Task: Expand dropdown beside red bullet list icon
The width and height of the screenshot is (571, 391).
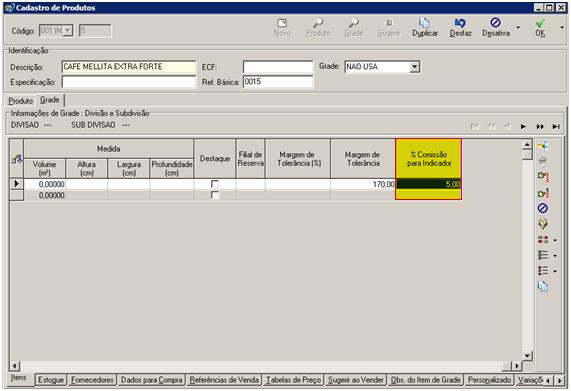Action: (x=555, y=271)
